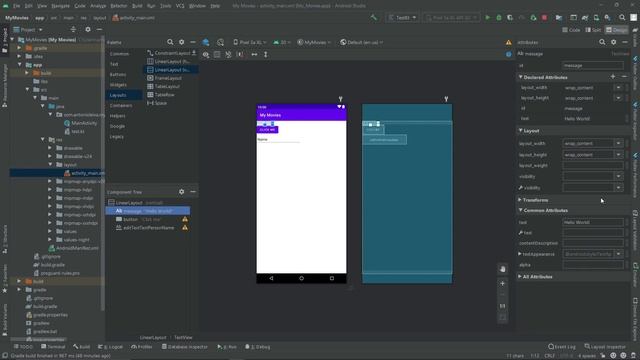The width and height of the screenshot is (640, 360).
Task: Open the layout warnings triangle icon
Action: pyautogui.click(x=509, y=42)
